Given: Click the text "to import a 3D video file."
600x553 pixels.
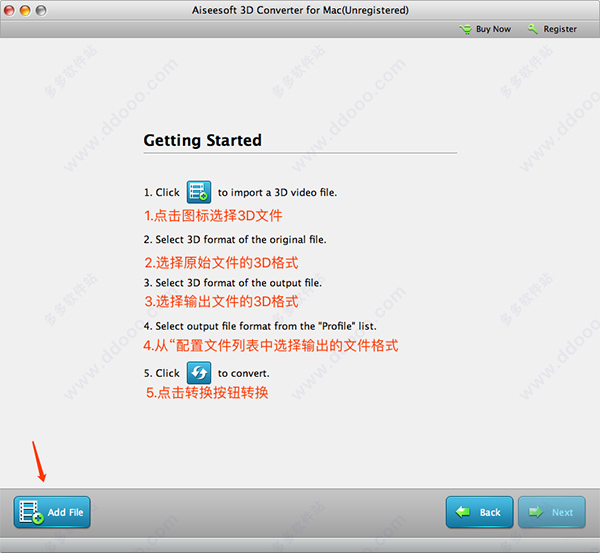Looking at the screenshot, I should click(277, 192).
